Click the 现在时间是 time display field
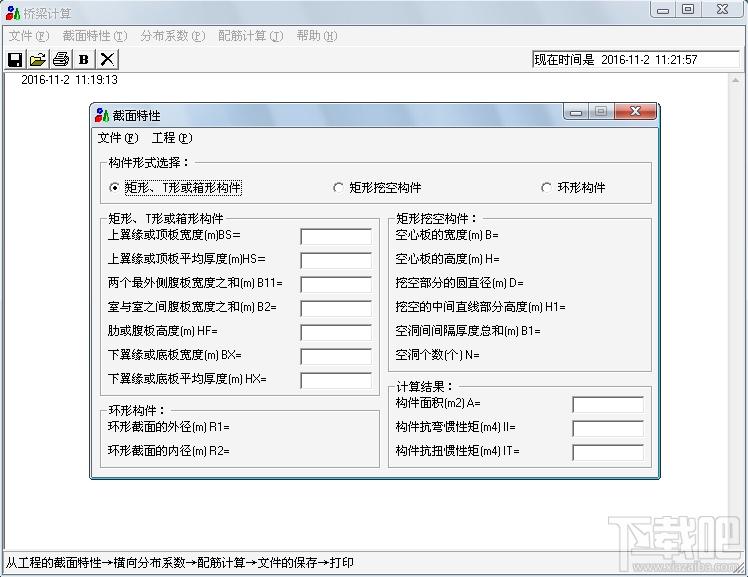 [x=636, y=60]
